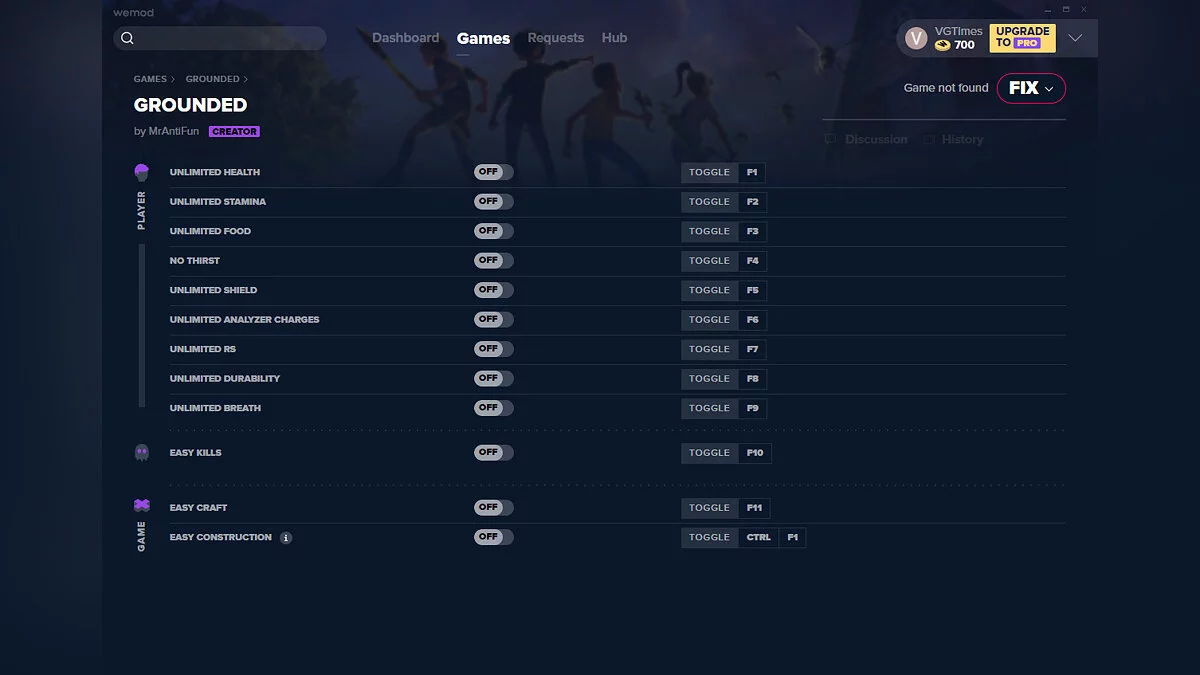The height and width of the screenshot is (675, 1200).
Task: Enable Unlimited Food switch
Action: coord(494,231)
